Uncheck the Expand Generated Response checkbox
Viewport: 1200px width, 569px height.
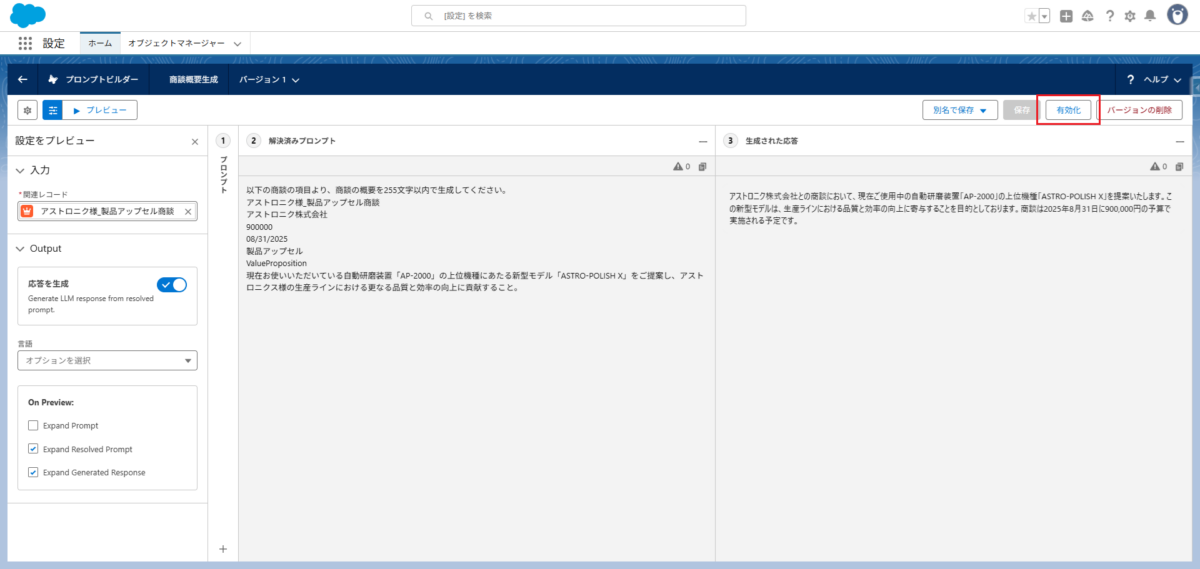(x=33, y=472)
